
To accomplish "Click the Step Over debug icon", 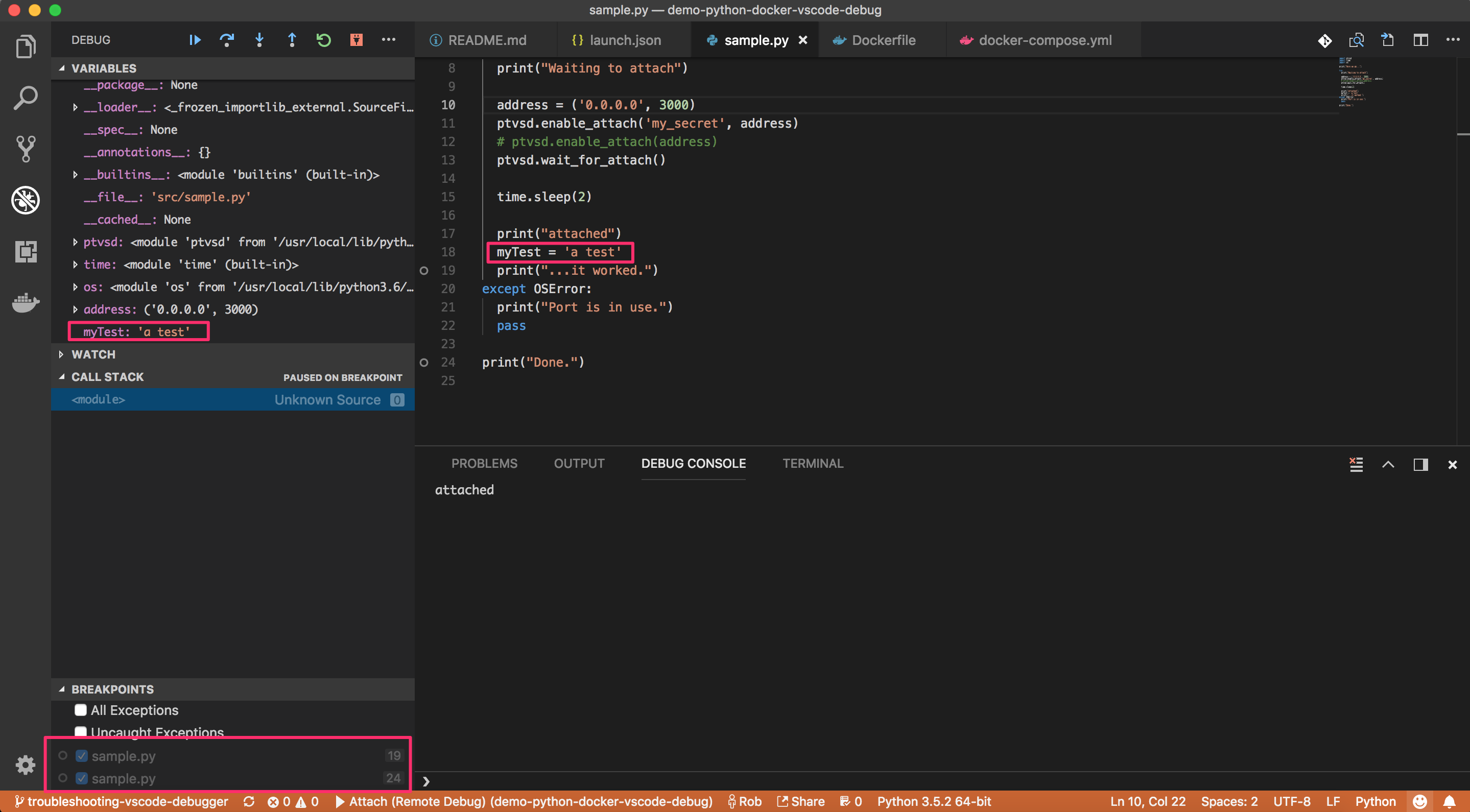I will point(227,40).
